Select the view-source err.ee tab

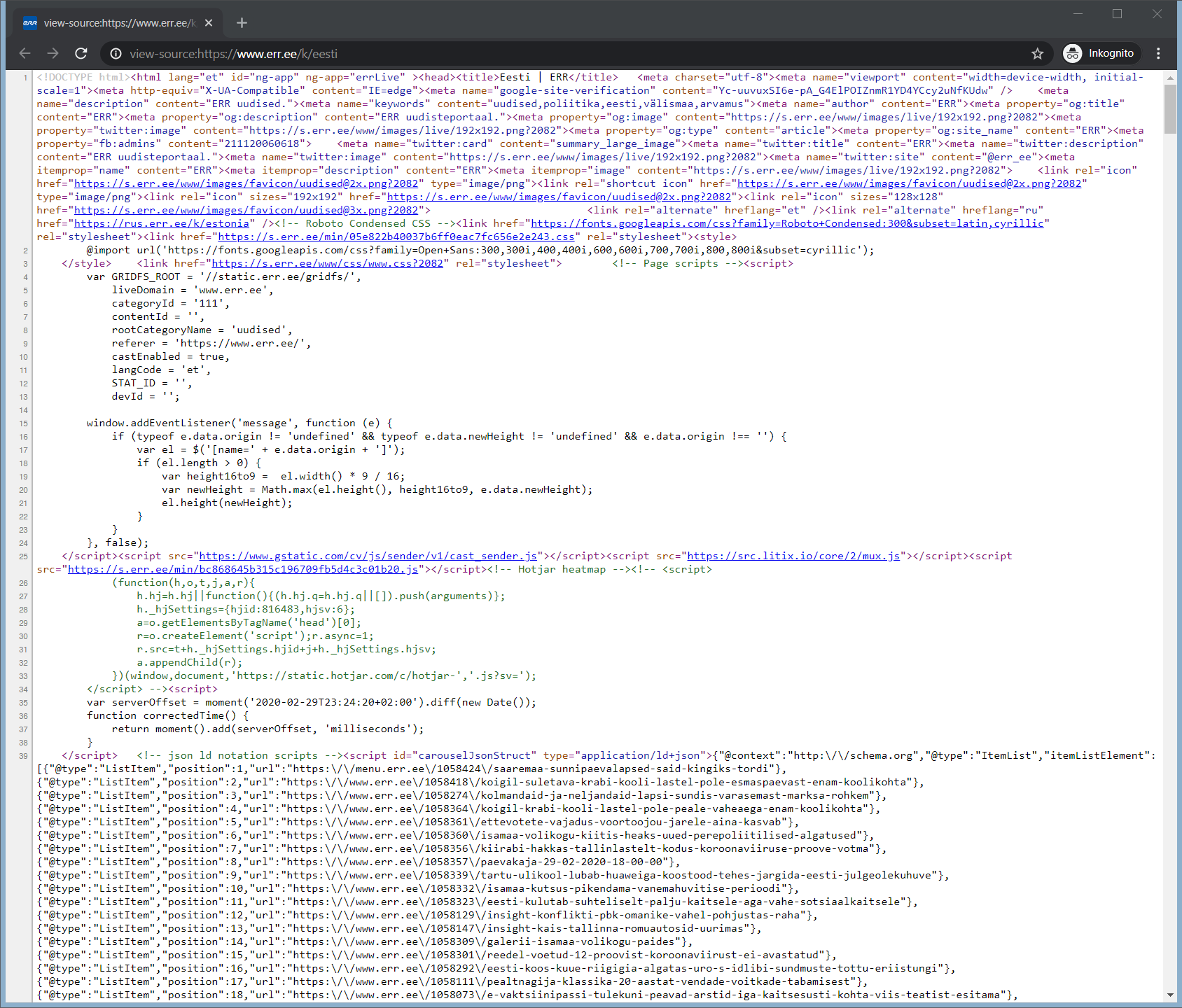click(118, 23)
